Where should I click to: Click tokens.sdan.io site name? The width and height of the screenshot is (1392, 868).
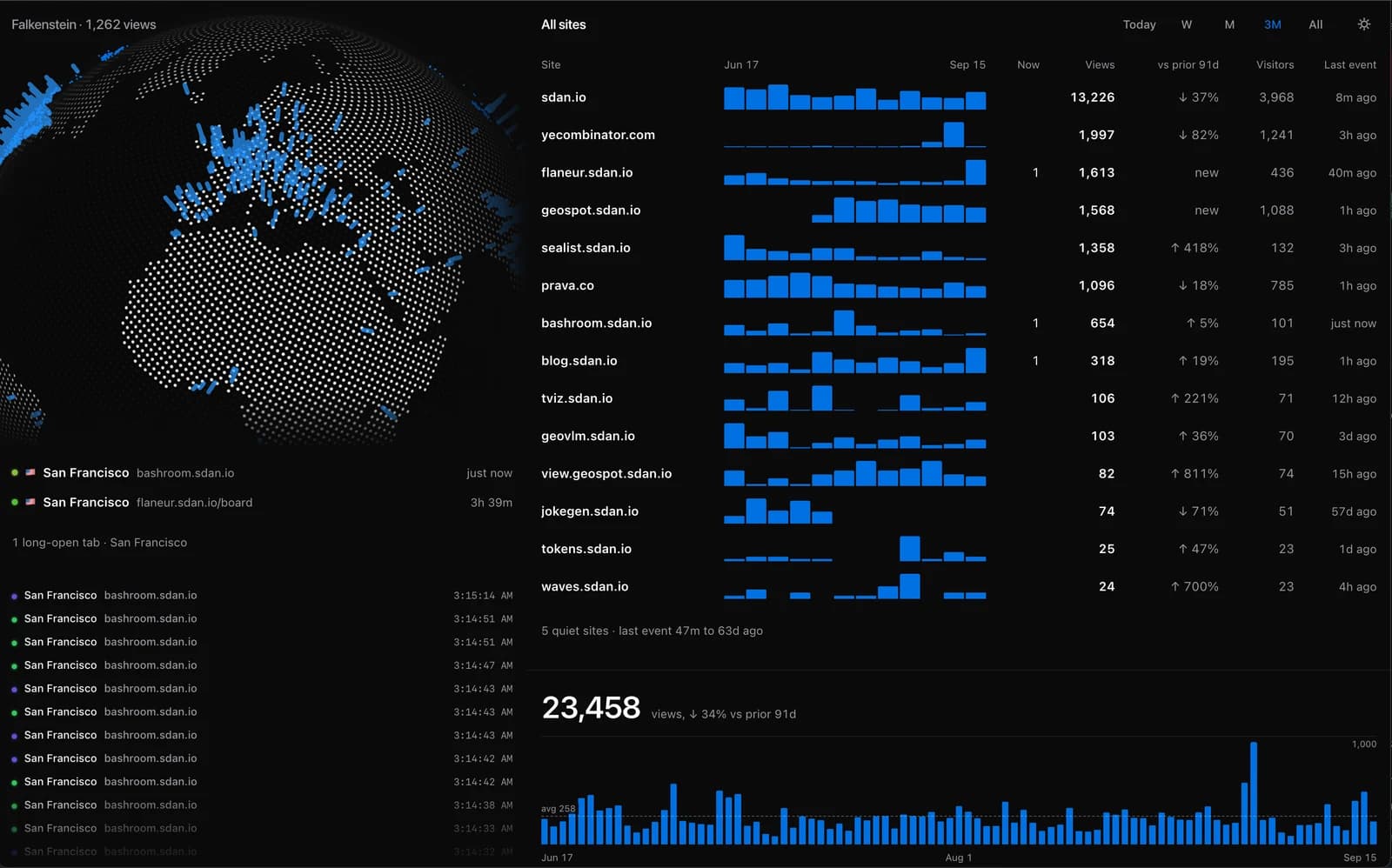pos(586,549)
